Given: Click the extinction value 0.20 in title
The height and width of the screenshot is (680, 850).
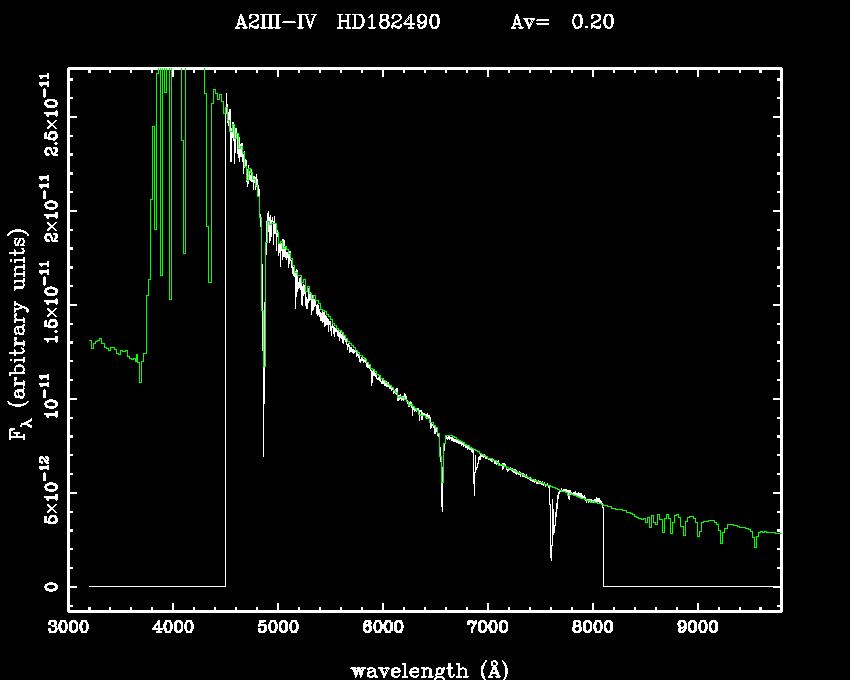Looking at the screenshot, I should click(592, 22).
